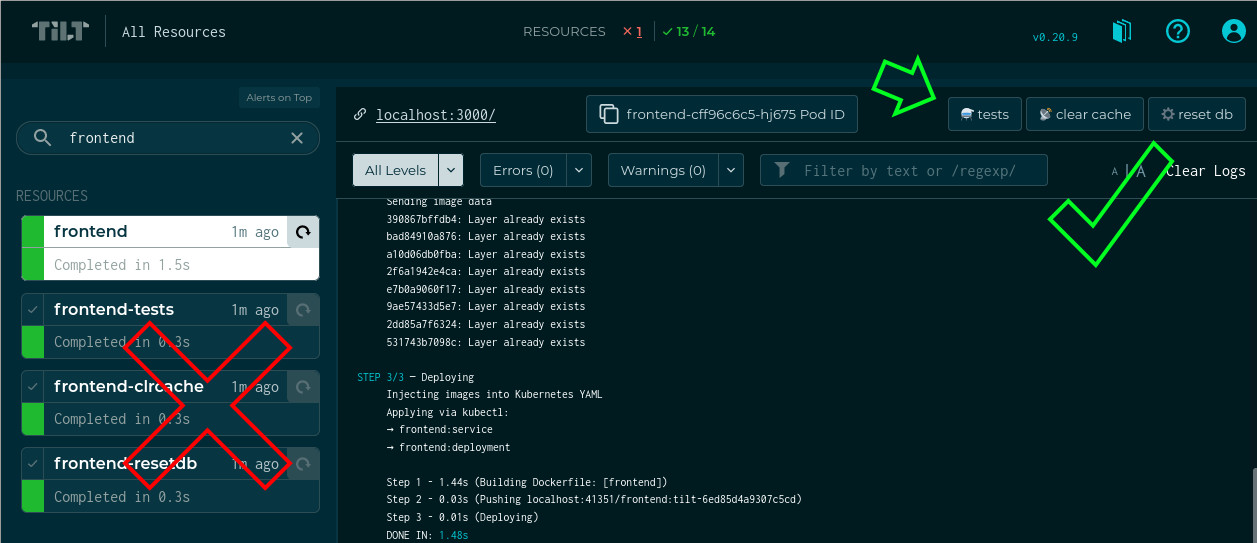Click 'Step 1 - 1.44s' log line
The width and height of the screenshot is (1257, 543).
pos(527,483)
